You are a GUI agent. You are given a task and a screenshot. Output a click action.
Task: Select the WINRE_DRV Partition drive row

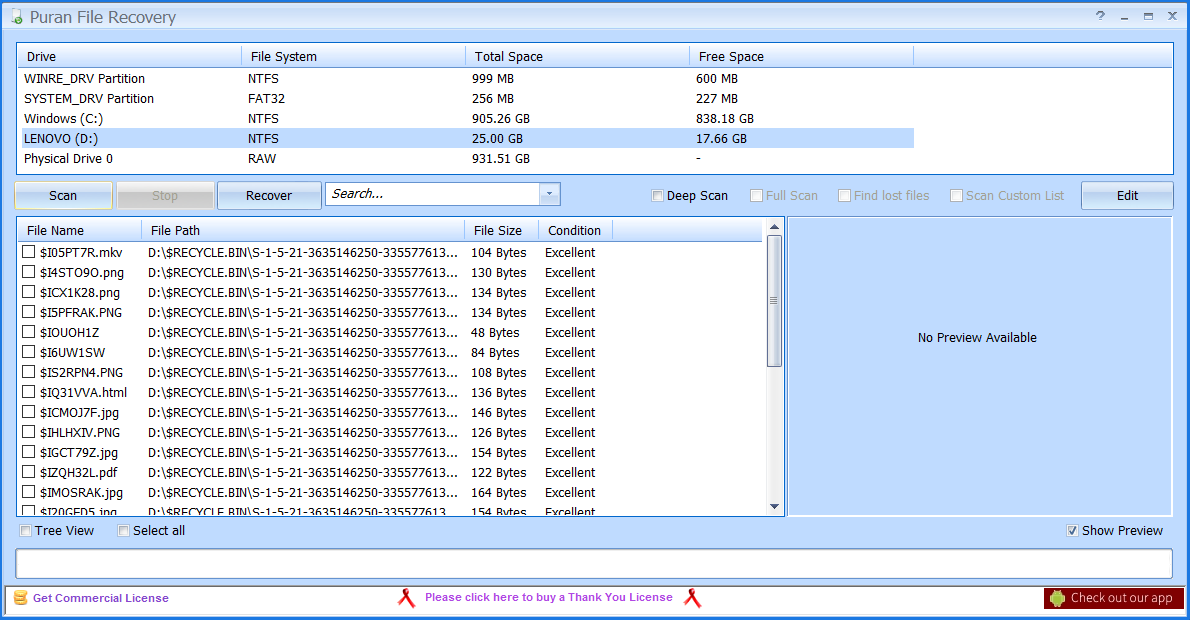[x=466, y=78]
